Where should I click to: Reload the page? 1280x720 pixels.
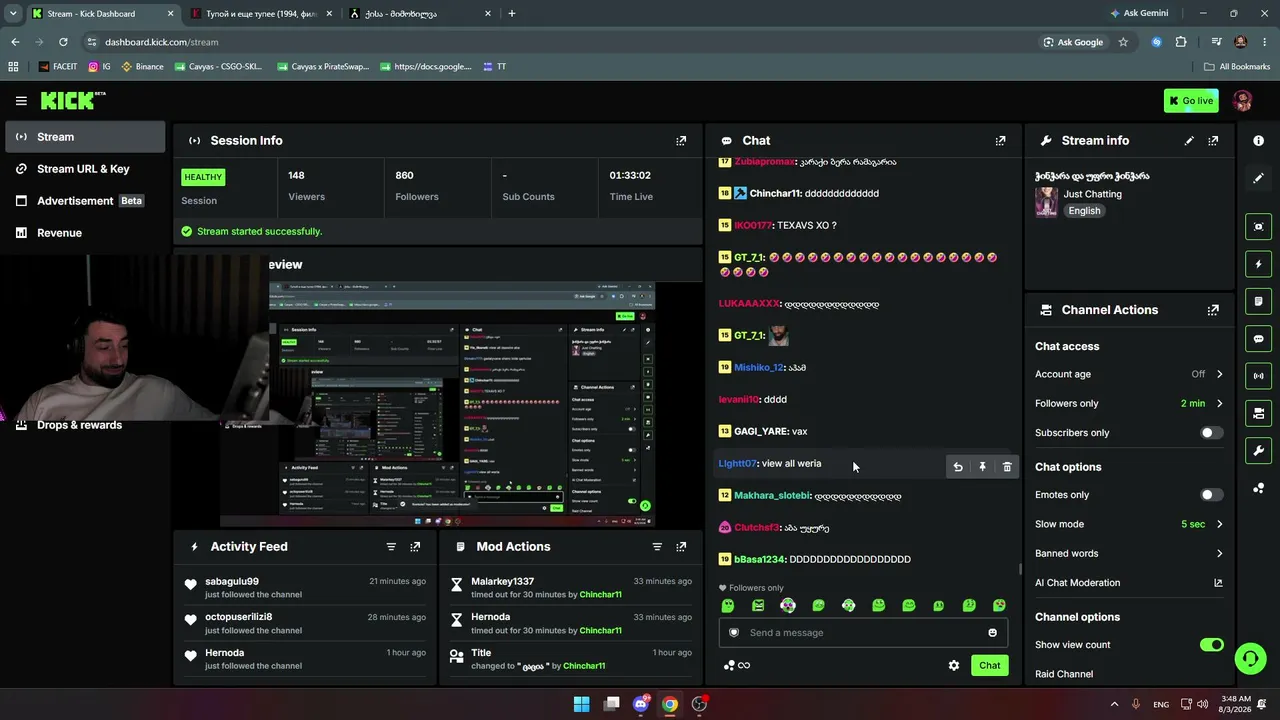pos(63,42)
